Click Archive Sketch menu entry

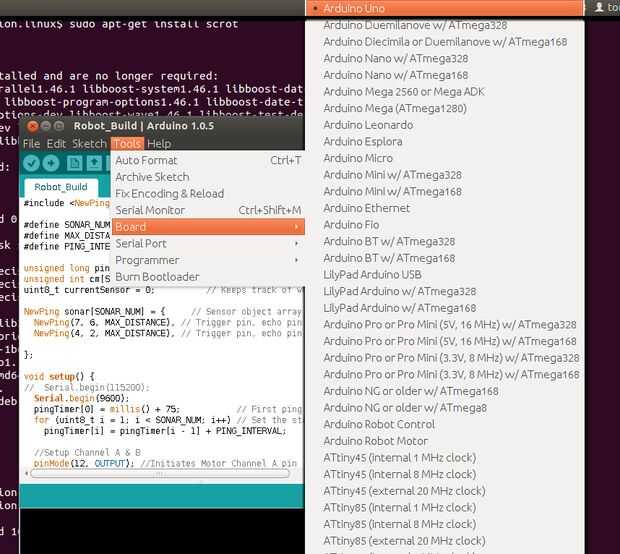point(208,177)
